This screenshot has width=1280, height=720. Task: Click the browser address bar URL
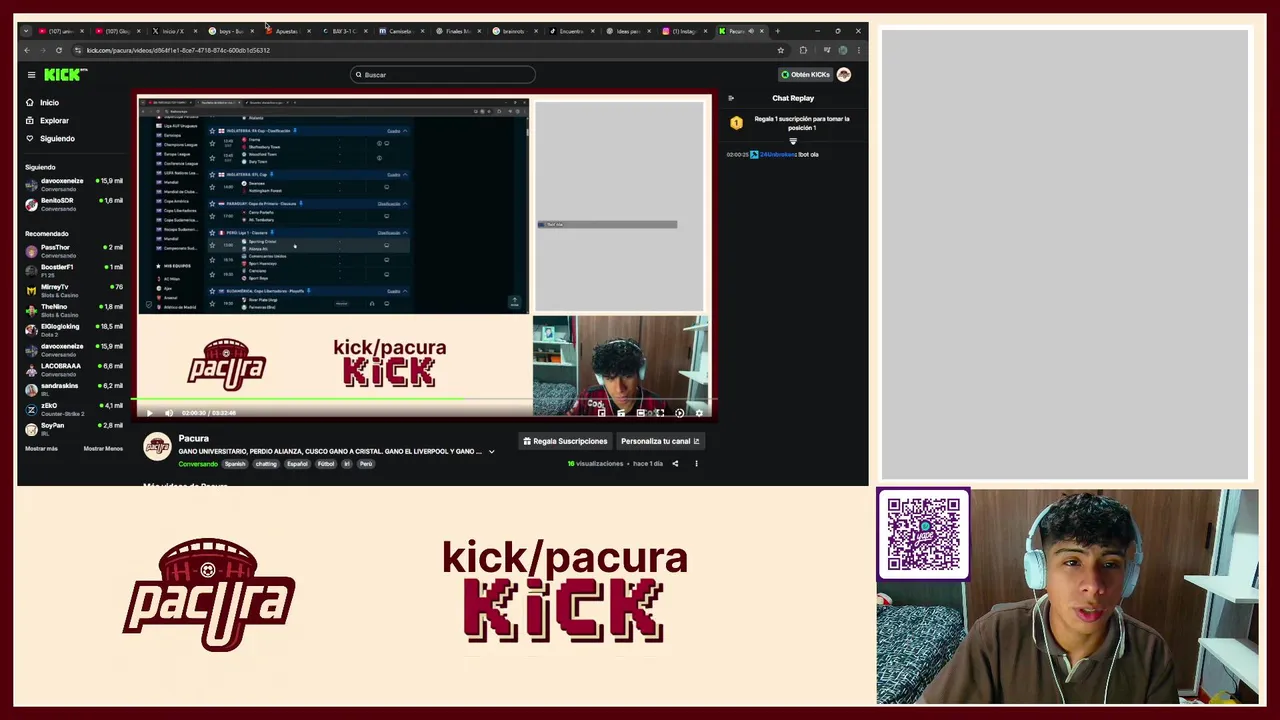(178, 50)
